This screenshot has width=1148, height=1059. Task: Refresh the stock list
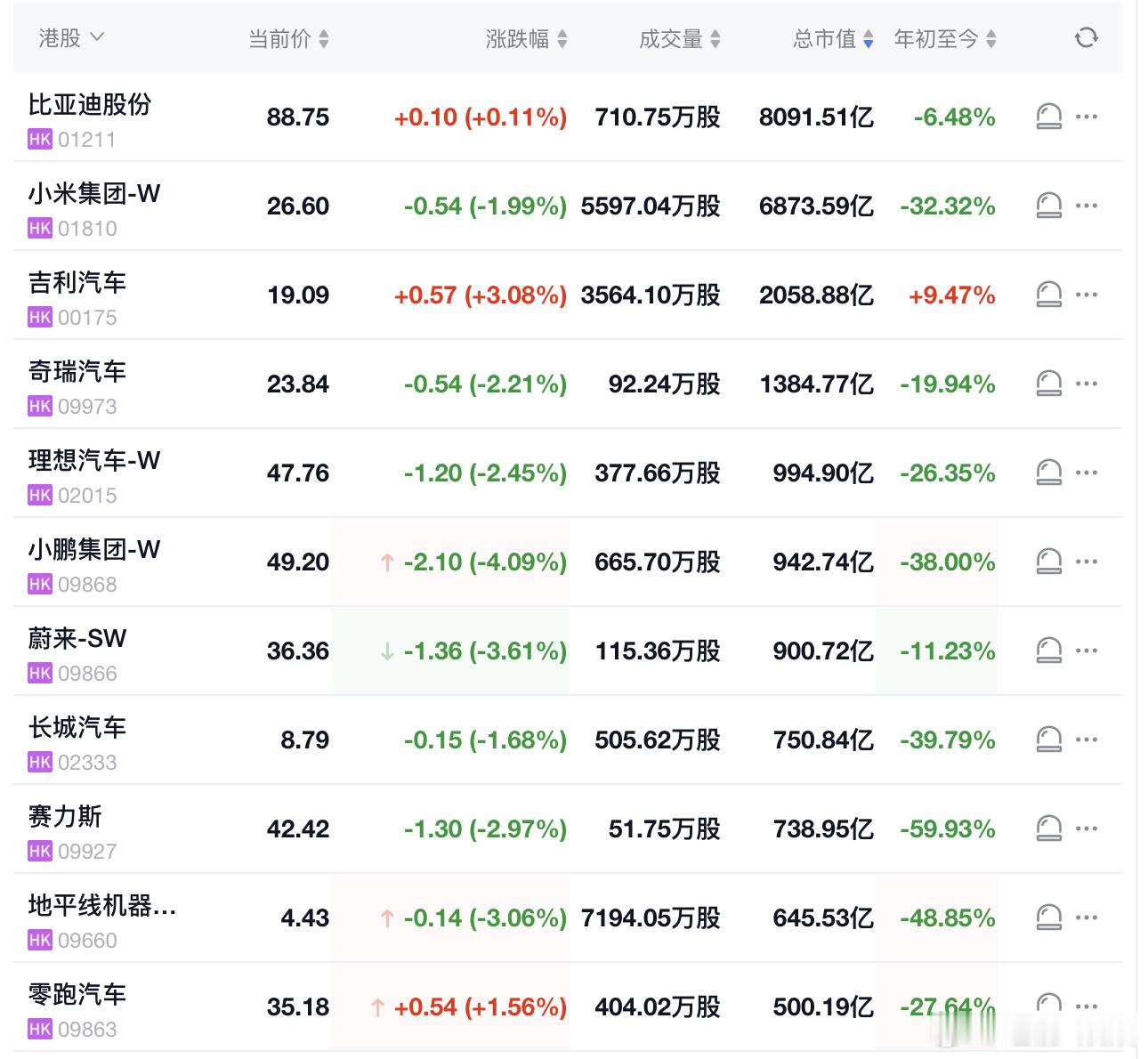coord(1086,37)
